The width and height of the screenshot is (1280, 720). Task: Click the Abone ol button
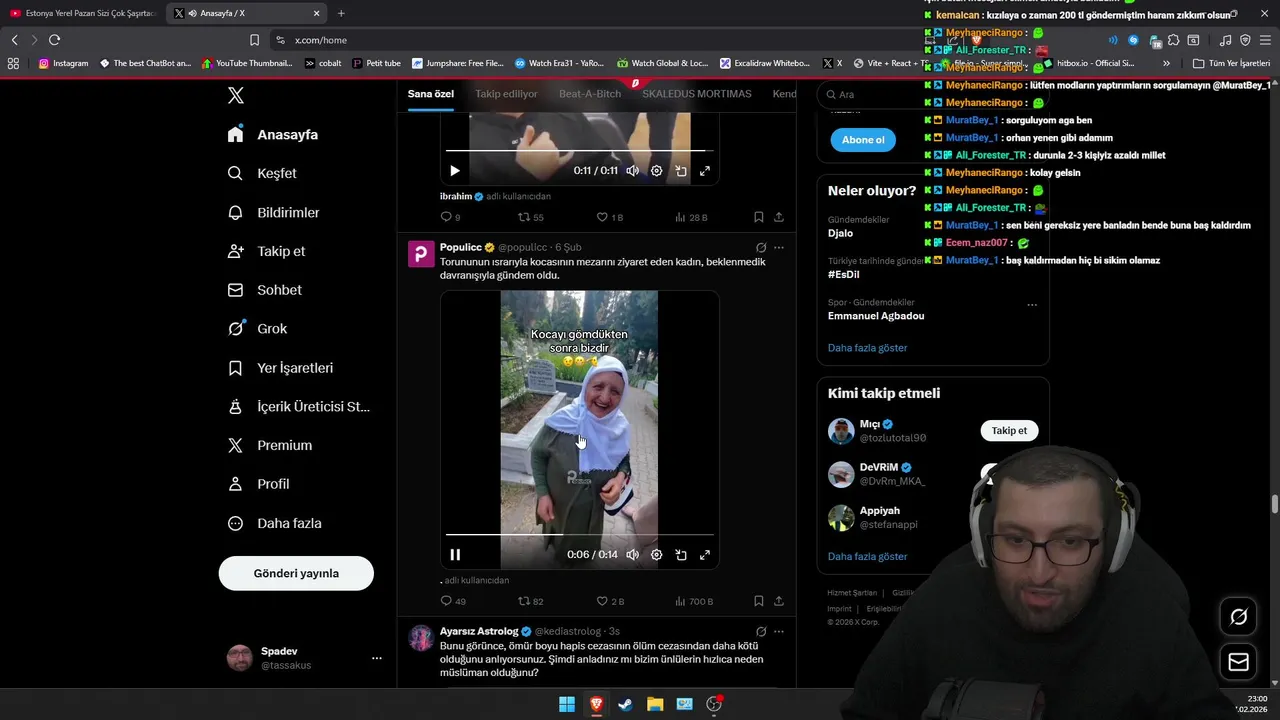point(863,140)
